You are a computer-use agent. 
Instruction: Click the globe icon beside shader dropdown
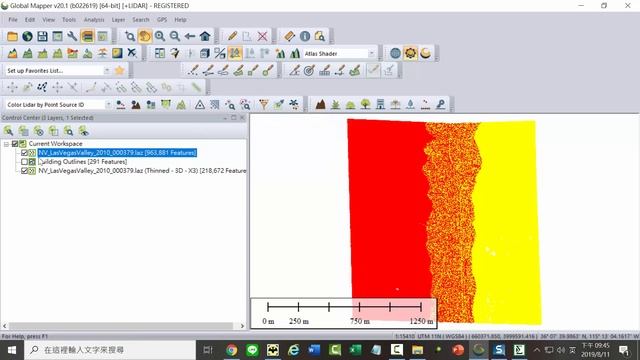[x=395, y=53]
